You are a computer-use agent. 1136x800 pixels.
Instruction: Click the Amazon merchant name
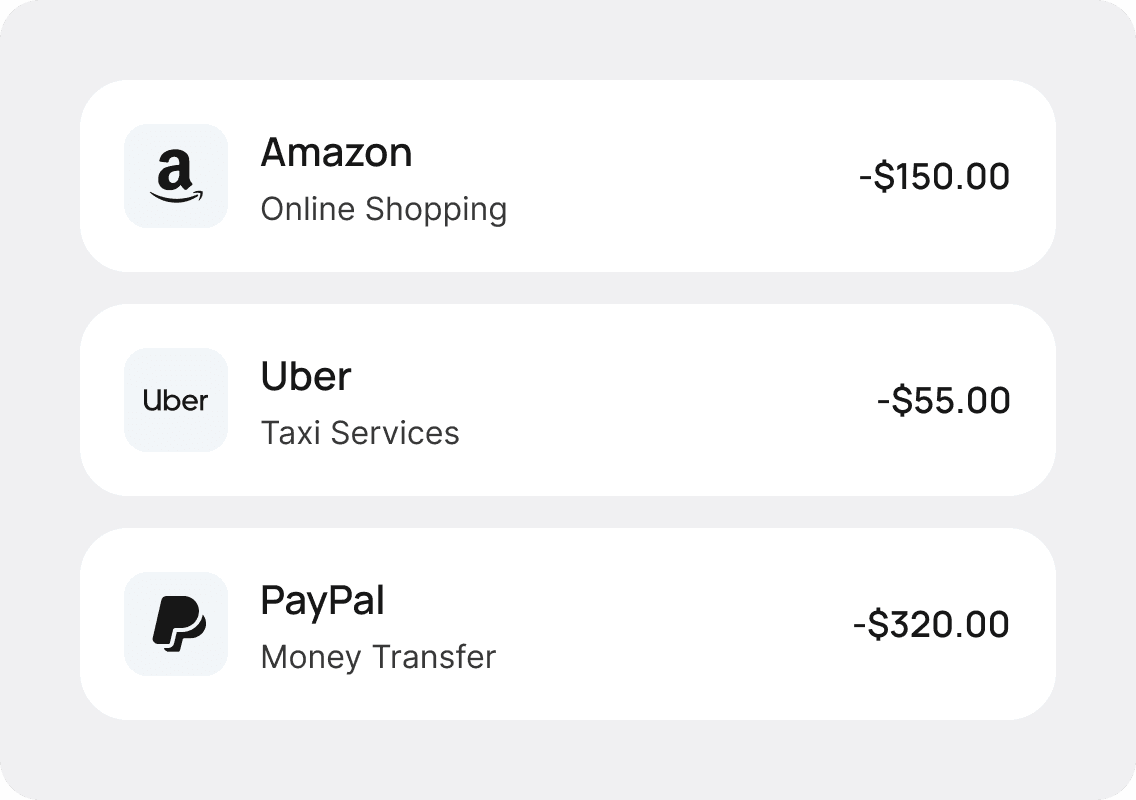336,153
